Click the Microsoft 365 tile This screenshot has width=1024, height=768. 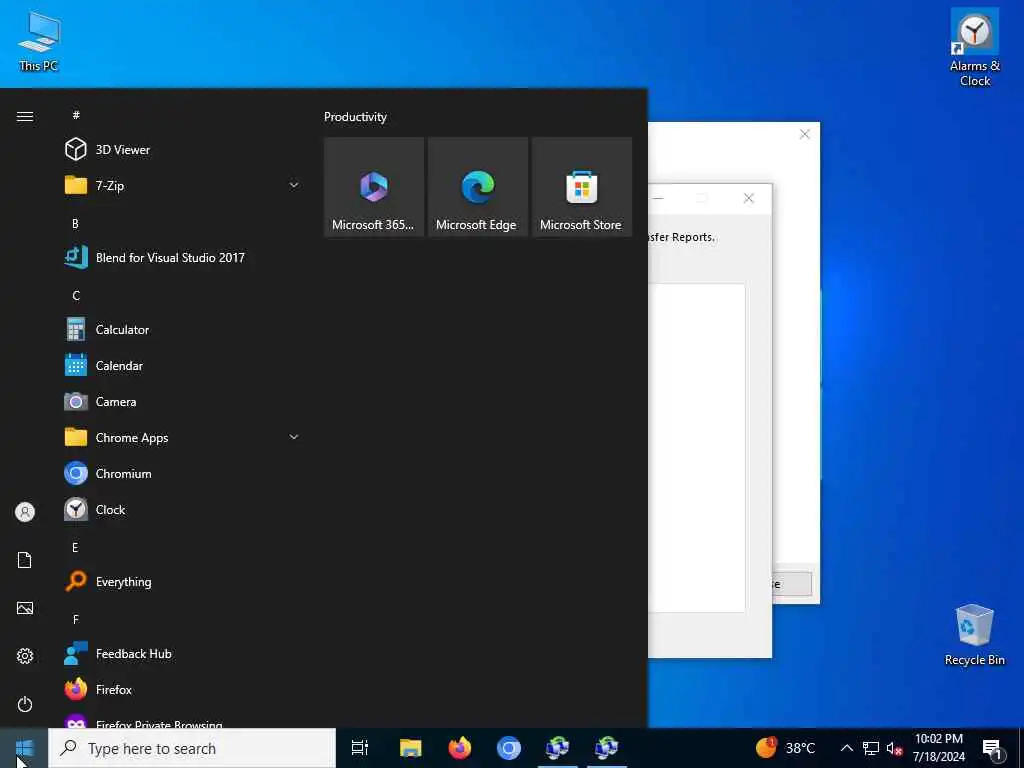click(x=374, y=187)
